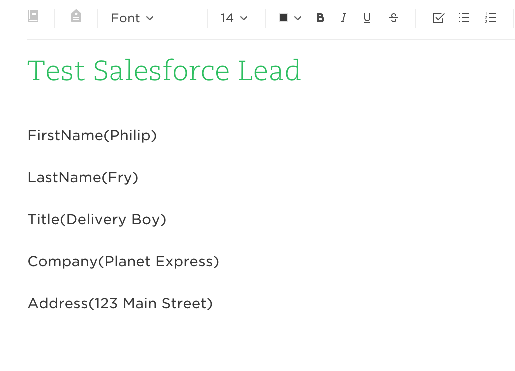Click the tag icon in toolbar
Image resolution: width=515 pixels, height=371 pixels.
[76, 16]
